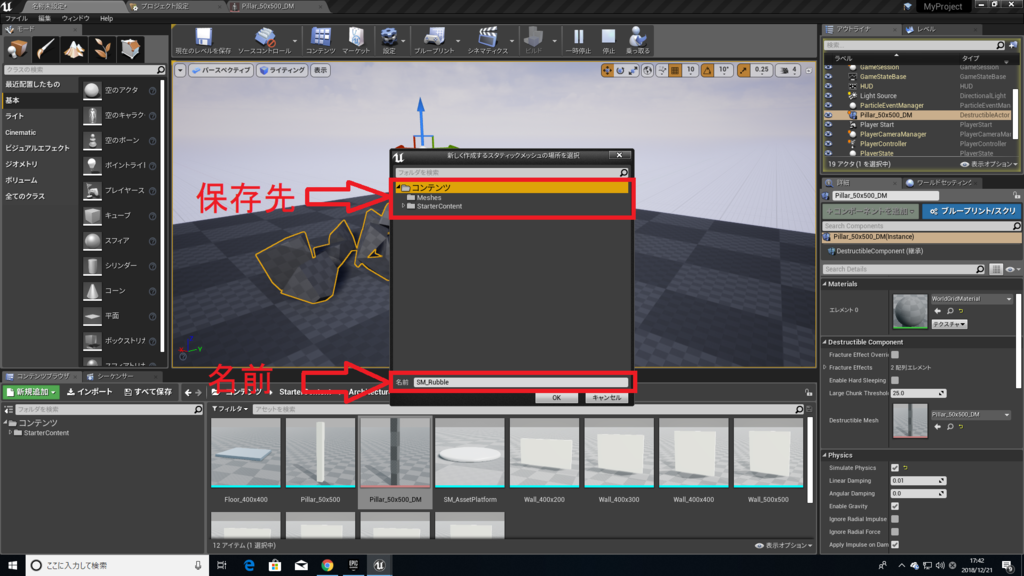Click Blueprint/Add Script button in Details
The height and width of the screenshot is (576, 1024).
pos(971,211)
